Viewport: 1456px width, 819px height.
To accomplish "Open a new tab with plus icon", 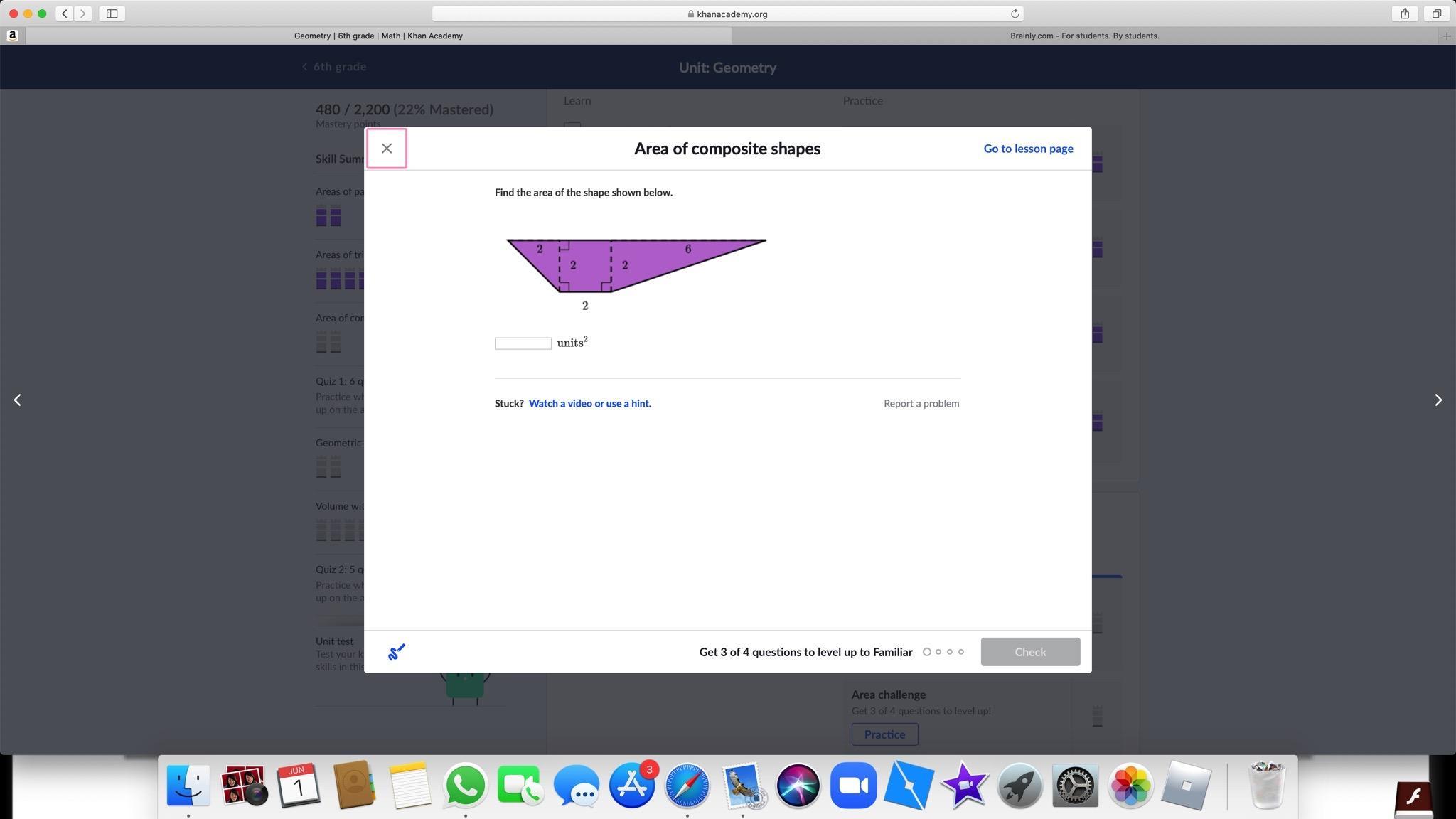I will (1446, 36).
